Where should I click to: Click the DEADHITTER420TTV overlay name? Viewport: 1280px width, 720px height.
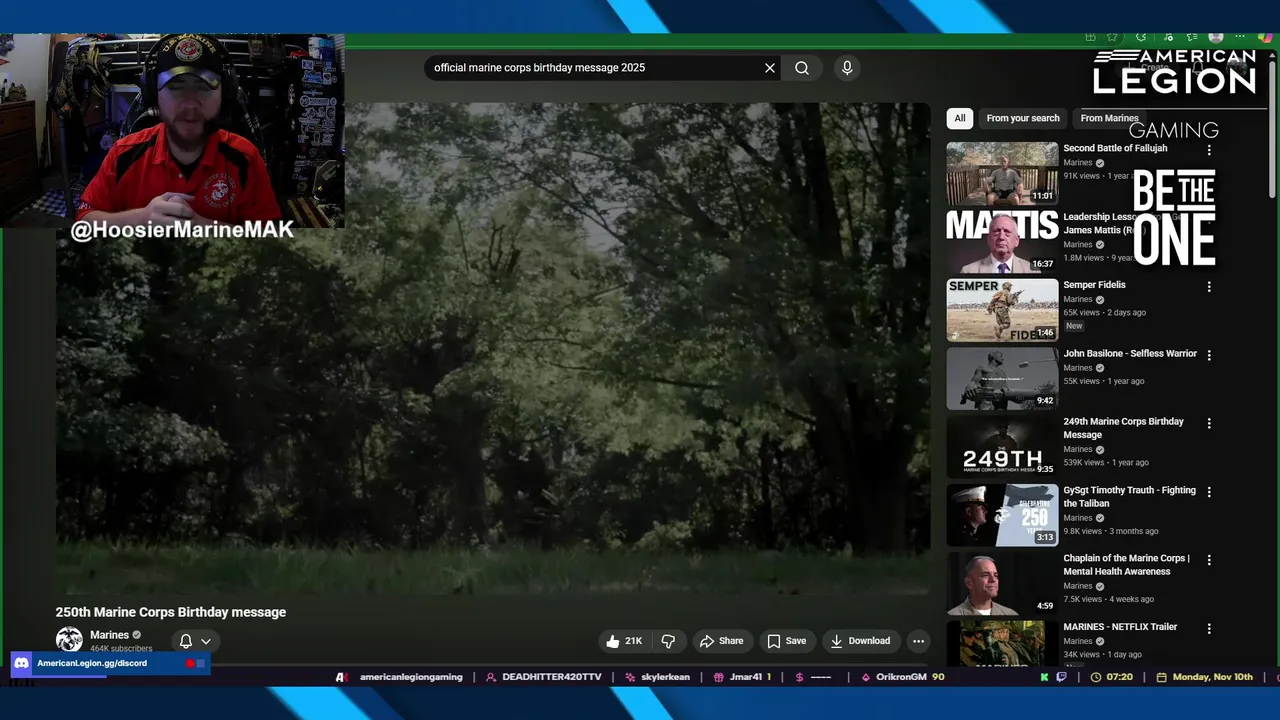point(552,677)
